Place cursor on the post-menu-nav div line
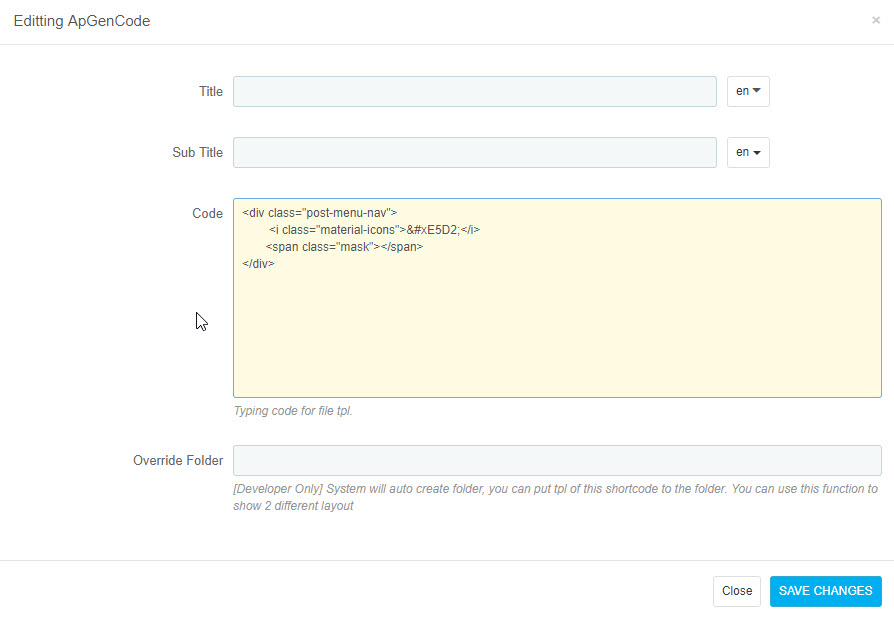 (319, 213)
